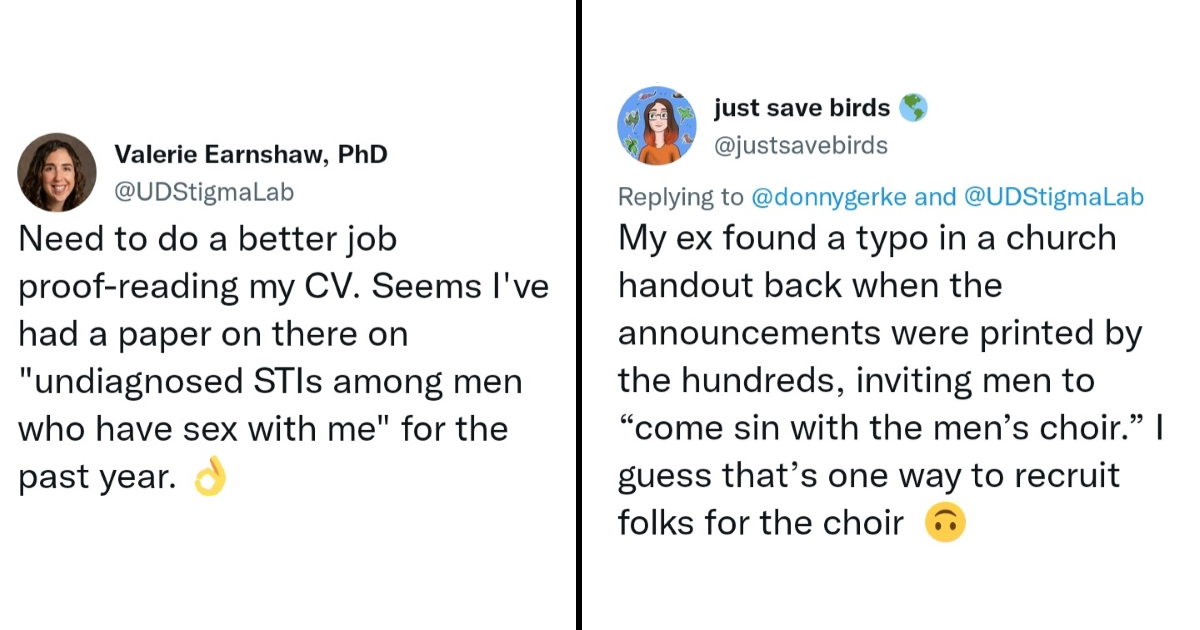Select the "undiagnosed STIs among men" quoted text
1200x630 pixels.
pos(270,382)
